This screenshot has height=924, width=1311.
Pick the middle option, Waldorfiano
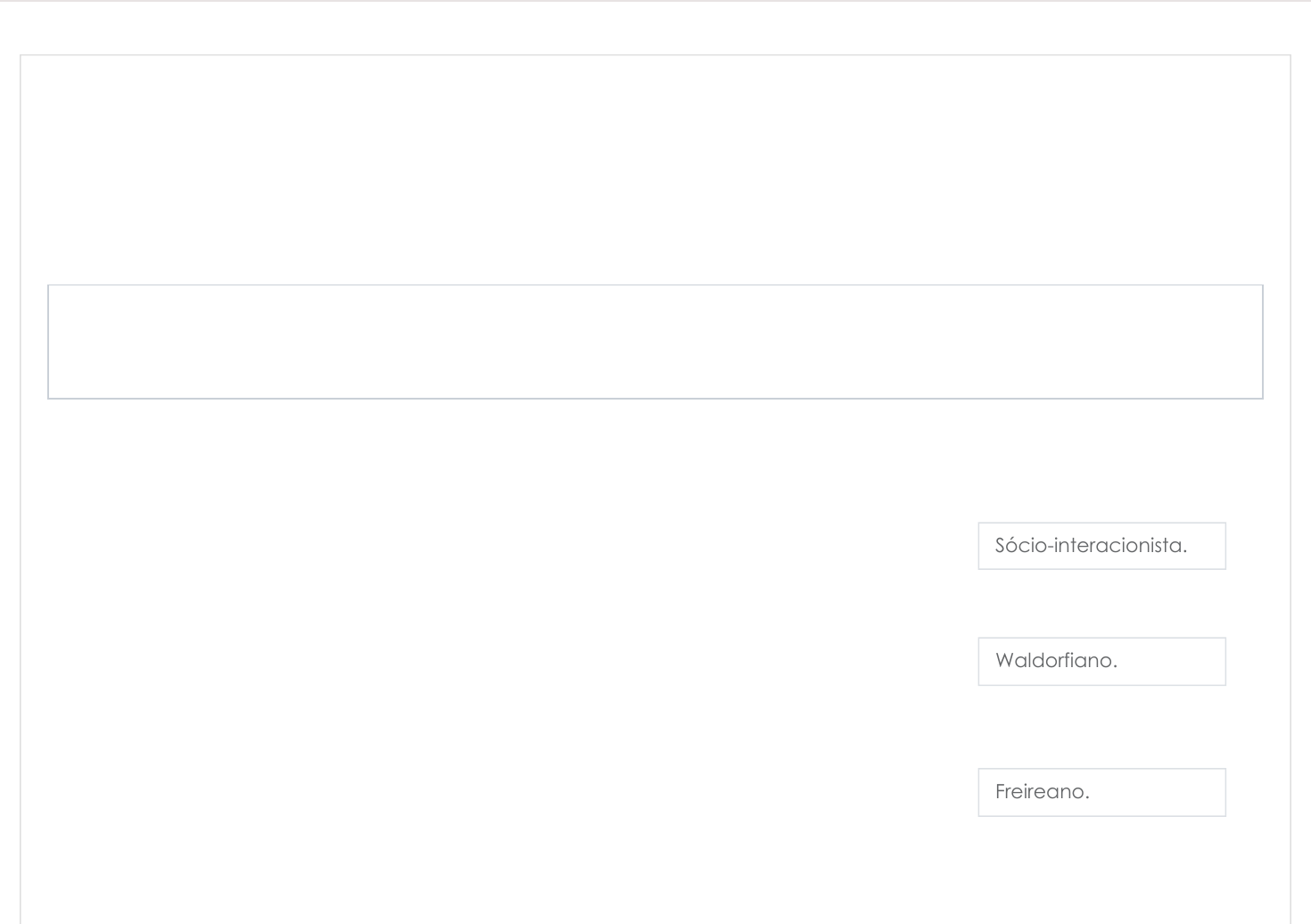coord(1101,661)
